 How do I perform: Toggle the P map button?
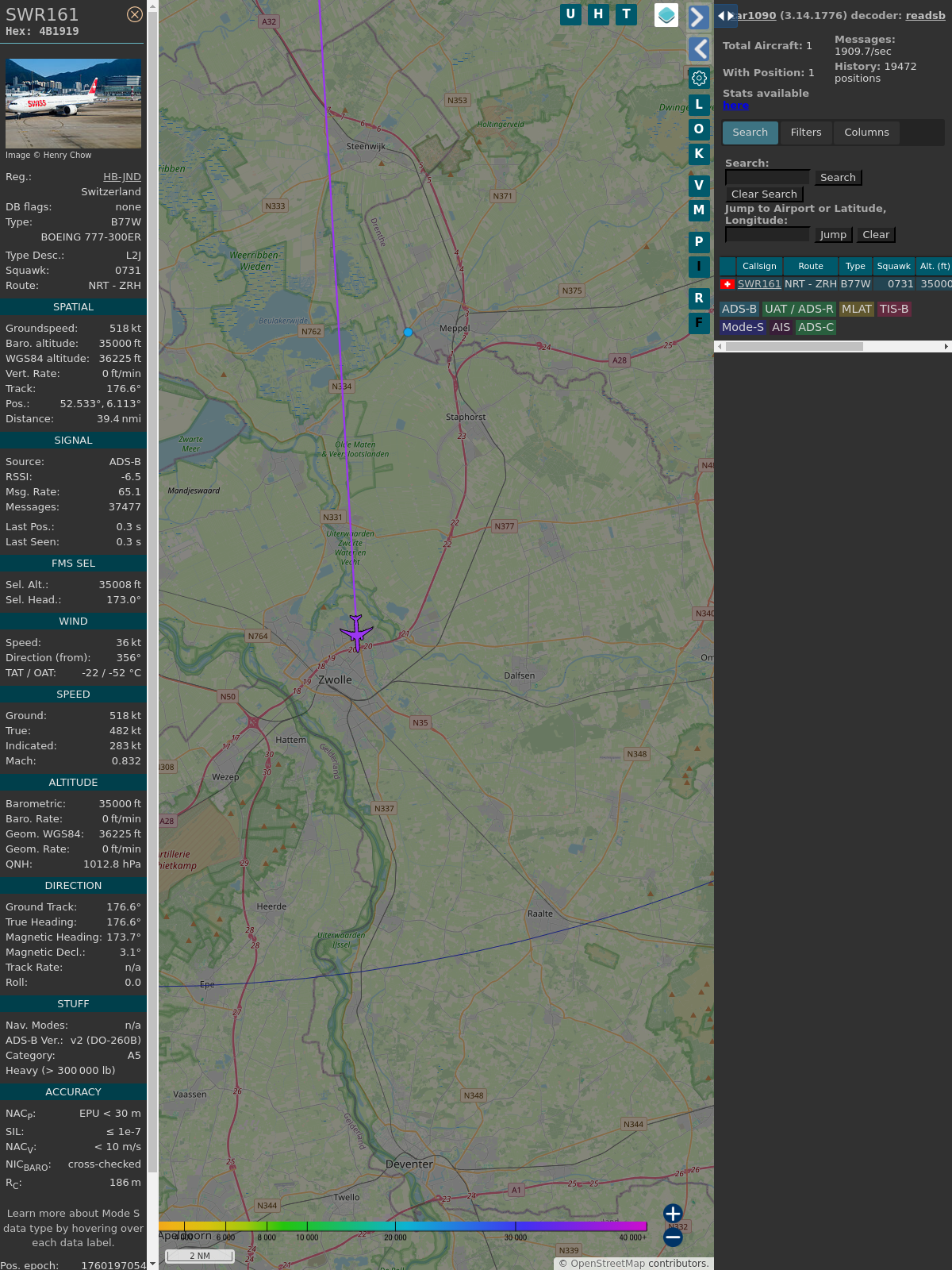click(x=699, y=241)
